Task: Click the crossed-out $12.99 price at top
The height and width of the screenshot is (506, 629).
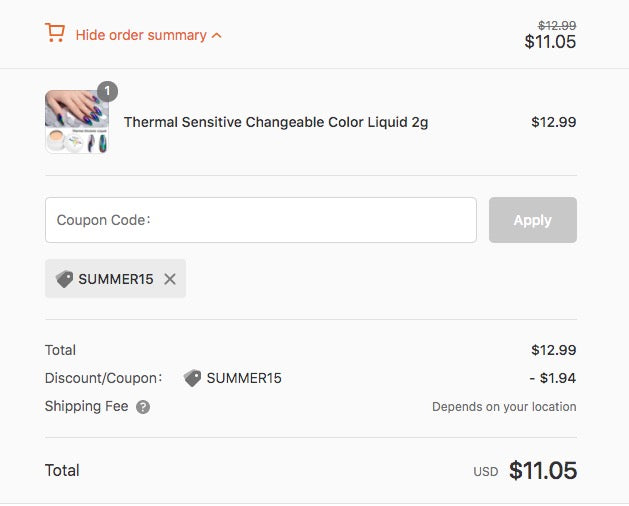Action: (x=557, y=26)
